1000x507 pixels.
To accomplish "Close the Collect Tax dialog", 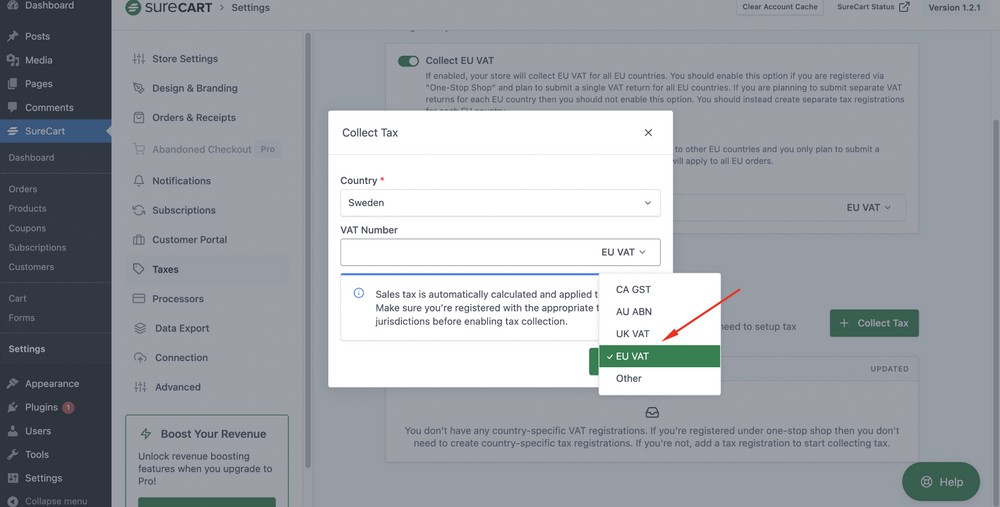I will pos(648,132).
